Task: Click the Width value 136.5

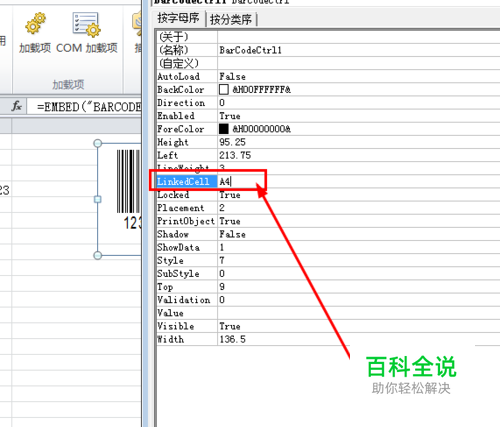Action: point(232,339)
